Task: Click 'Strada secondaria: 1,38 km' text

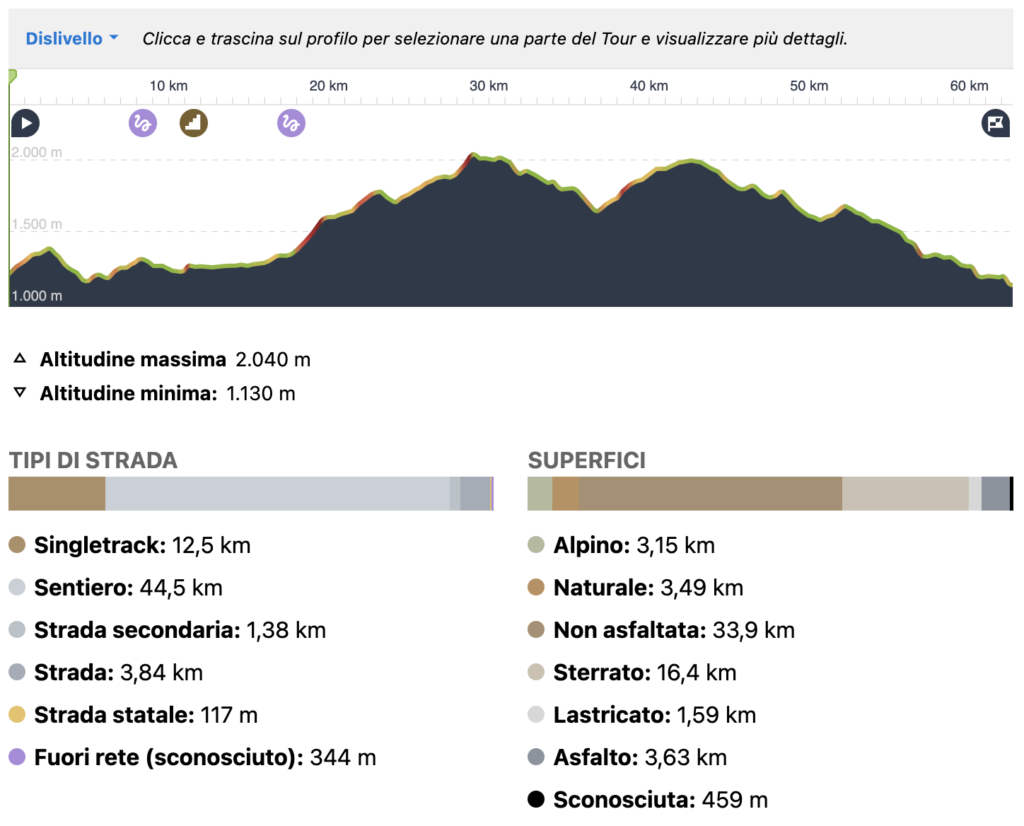Action: pos(180,630)
